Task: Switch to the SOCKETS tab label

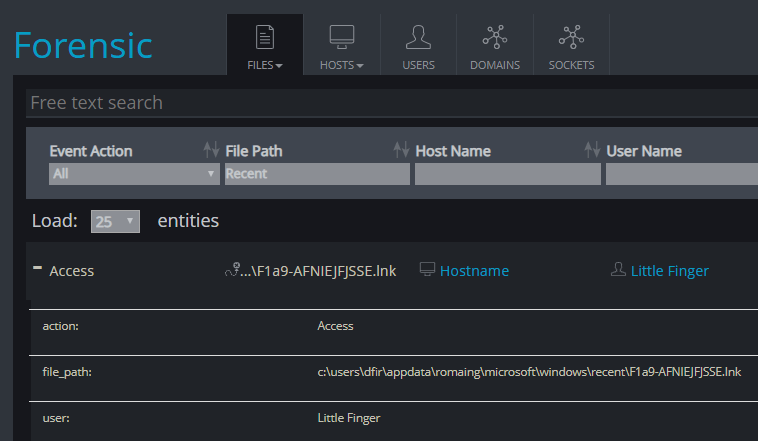Action: click(571, 65)
